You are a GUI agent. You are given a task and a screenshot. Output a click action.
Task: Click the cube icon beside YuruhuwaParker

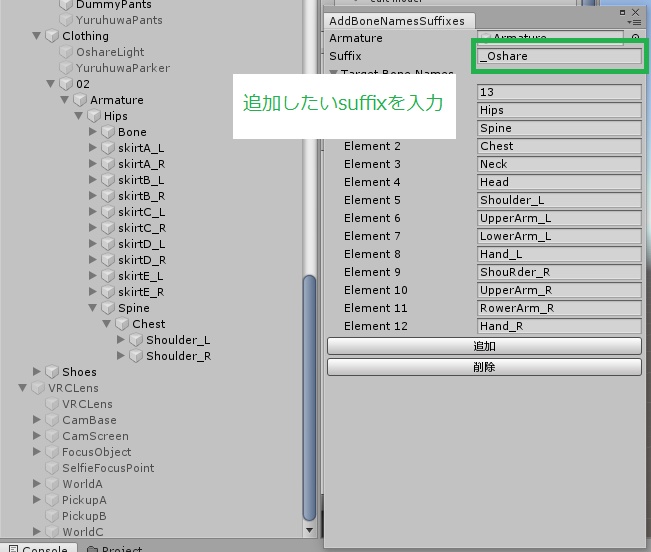pos(66,68)
